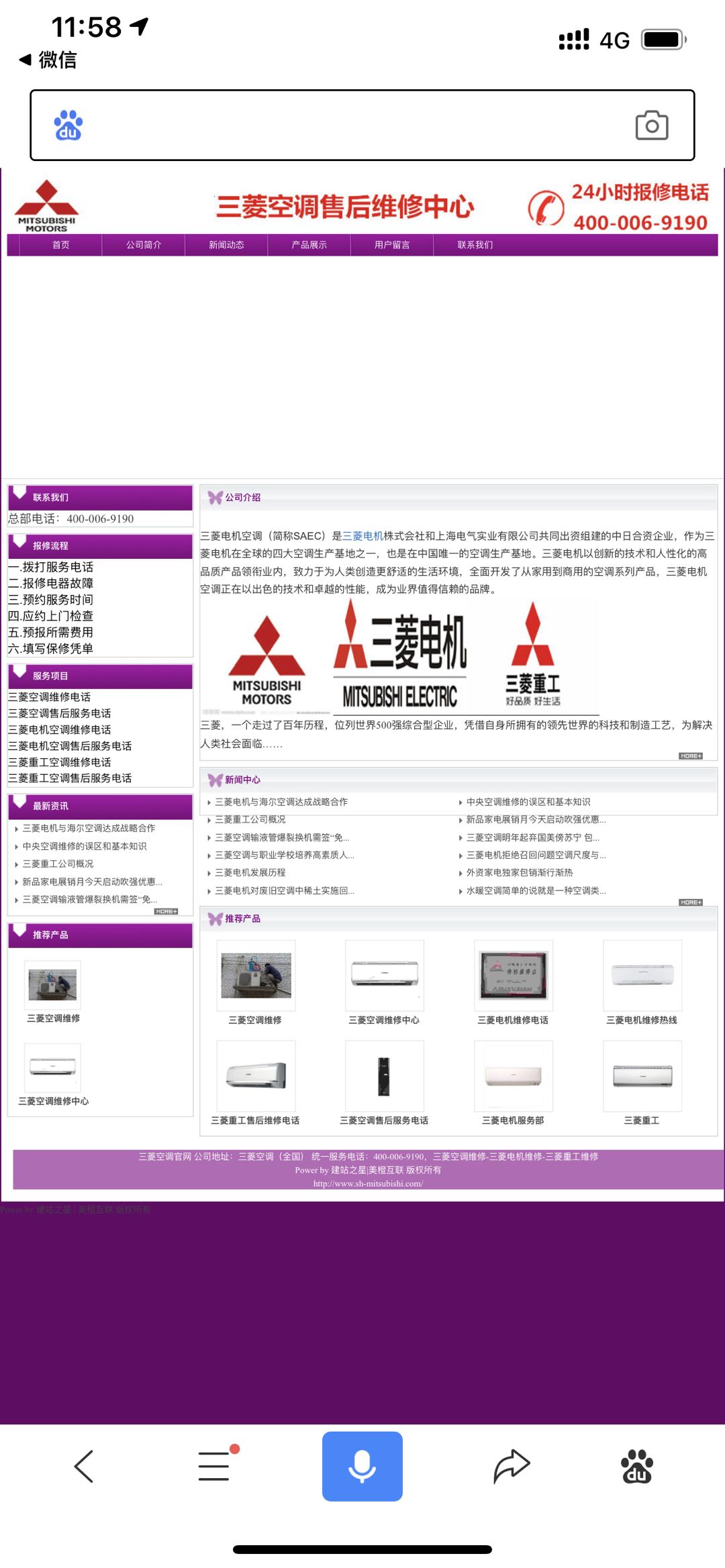The height and width of the screenshot is (1568, 725).
Task: Open 三菱电机维修电话 product thumbnail
Action: 513,976
